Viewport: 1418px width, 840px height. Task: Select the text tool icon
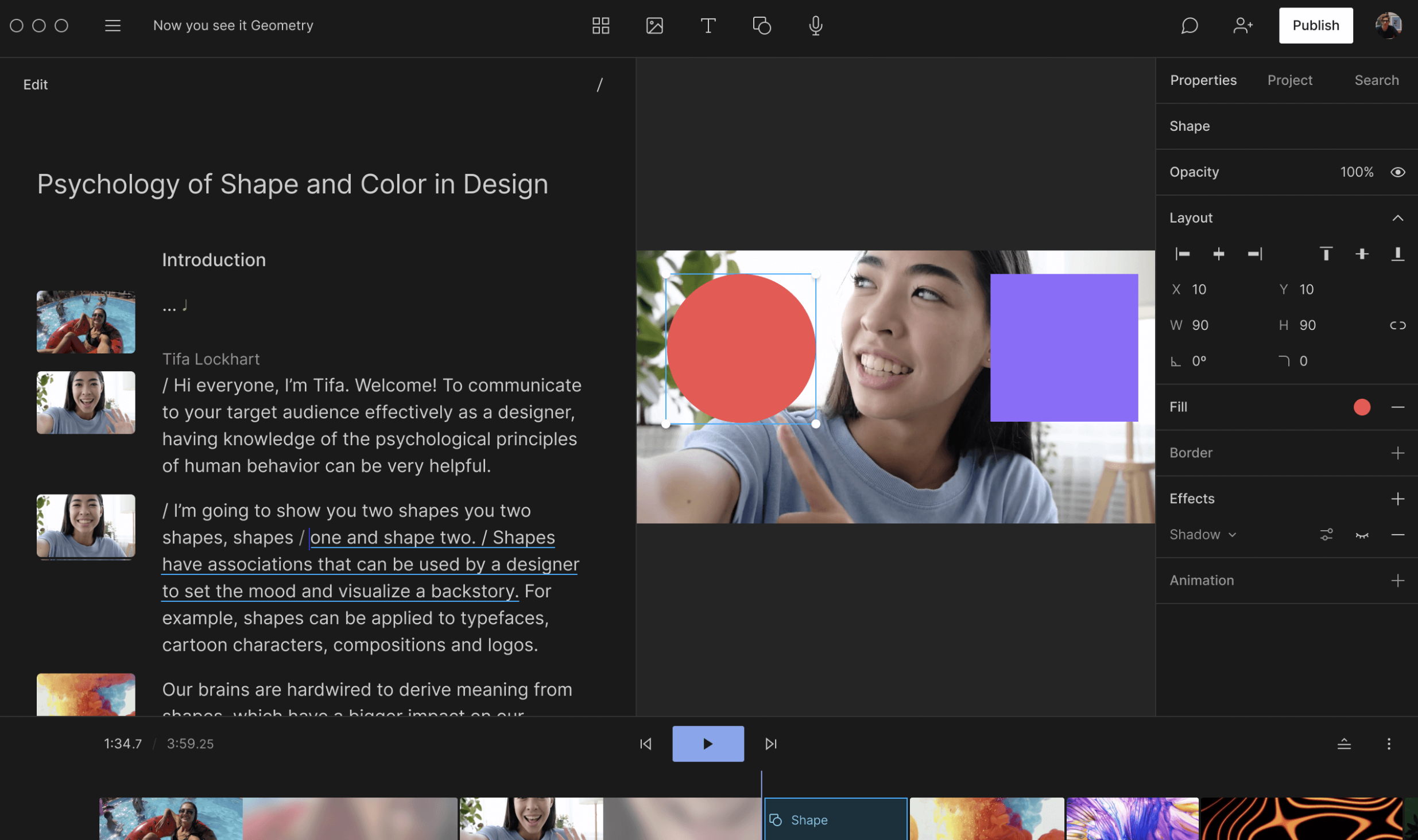(x=708, y=25)
